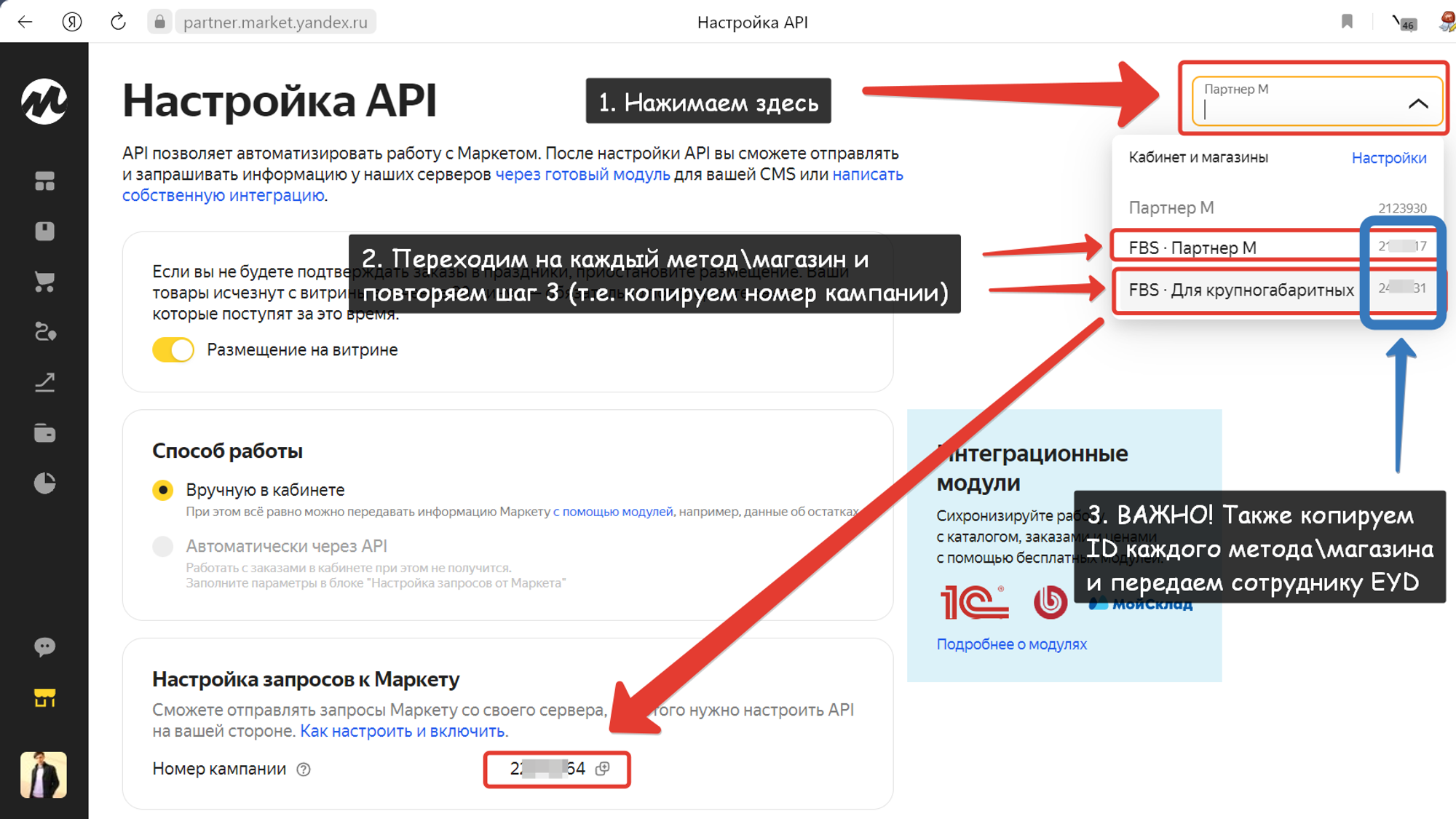
Task: Open the chat messages icon in sidebar
Action: pos(45,646)
